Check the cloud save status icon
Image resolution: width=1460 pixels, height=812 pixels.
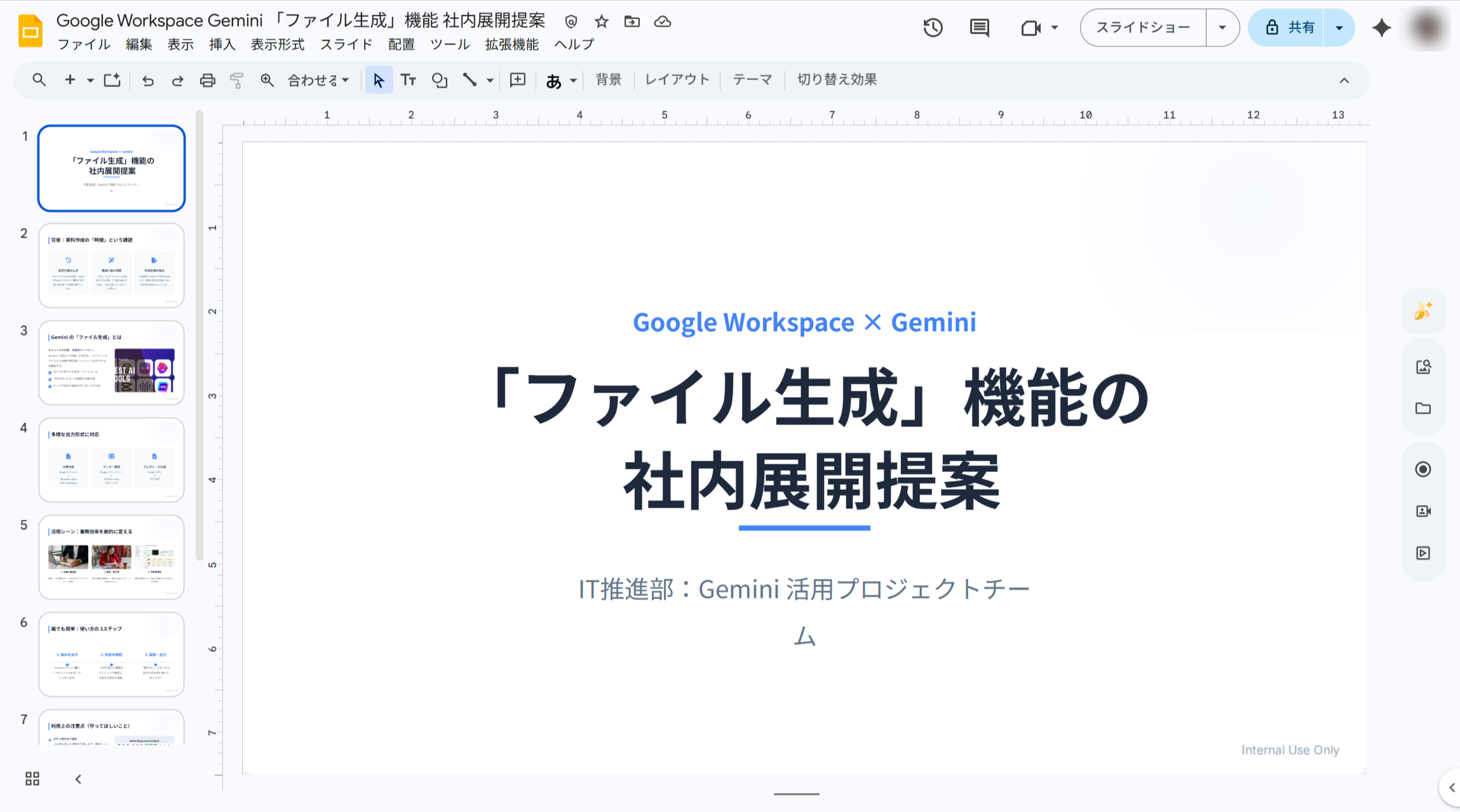pos(663,22)
